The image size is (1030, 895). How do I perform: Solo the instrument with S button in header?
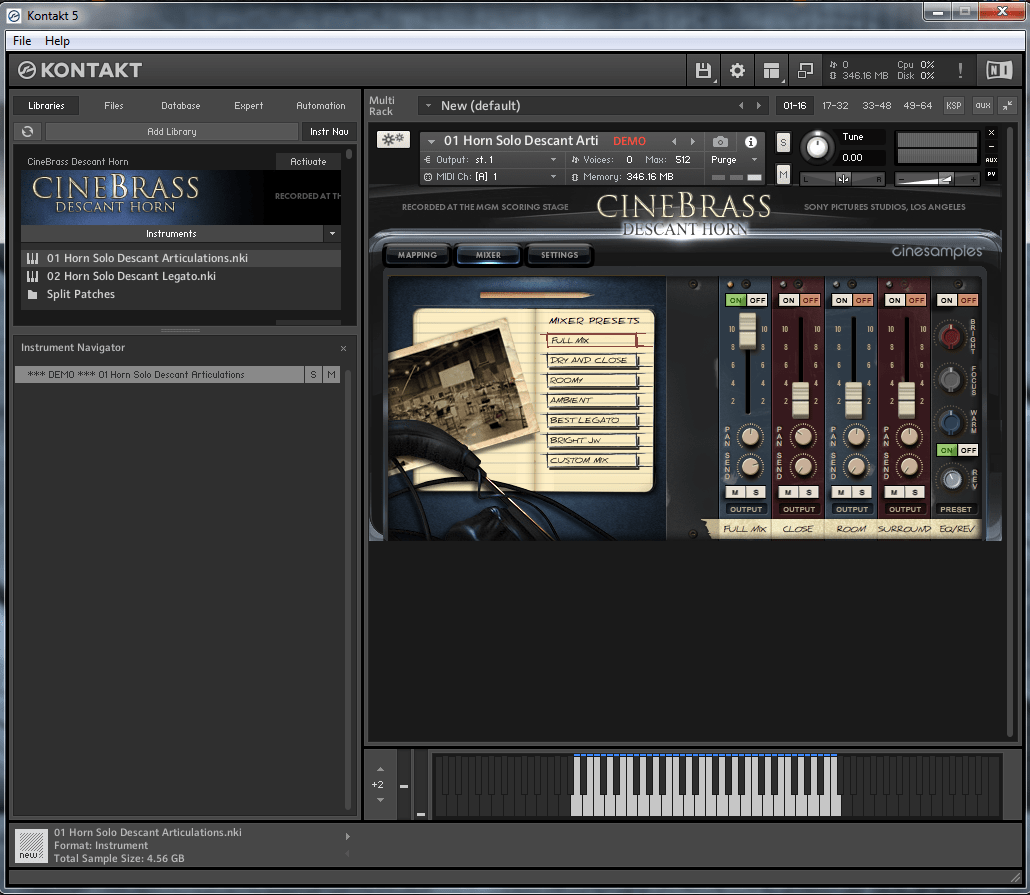(x=783, y=143)
